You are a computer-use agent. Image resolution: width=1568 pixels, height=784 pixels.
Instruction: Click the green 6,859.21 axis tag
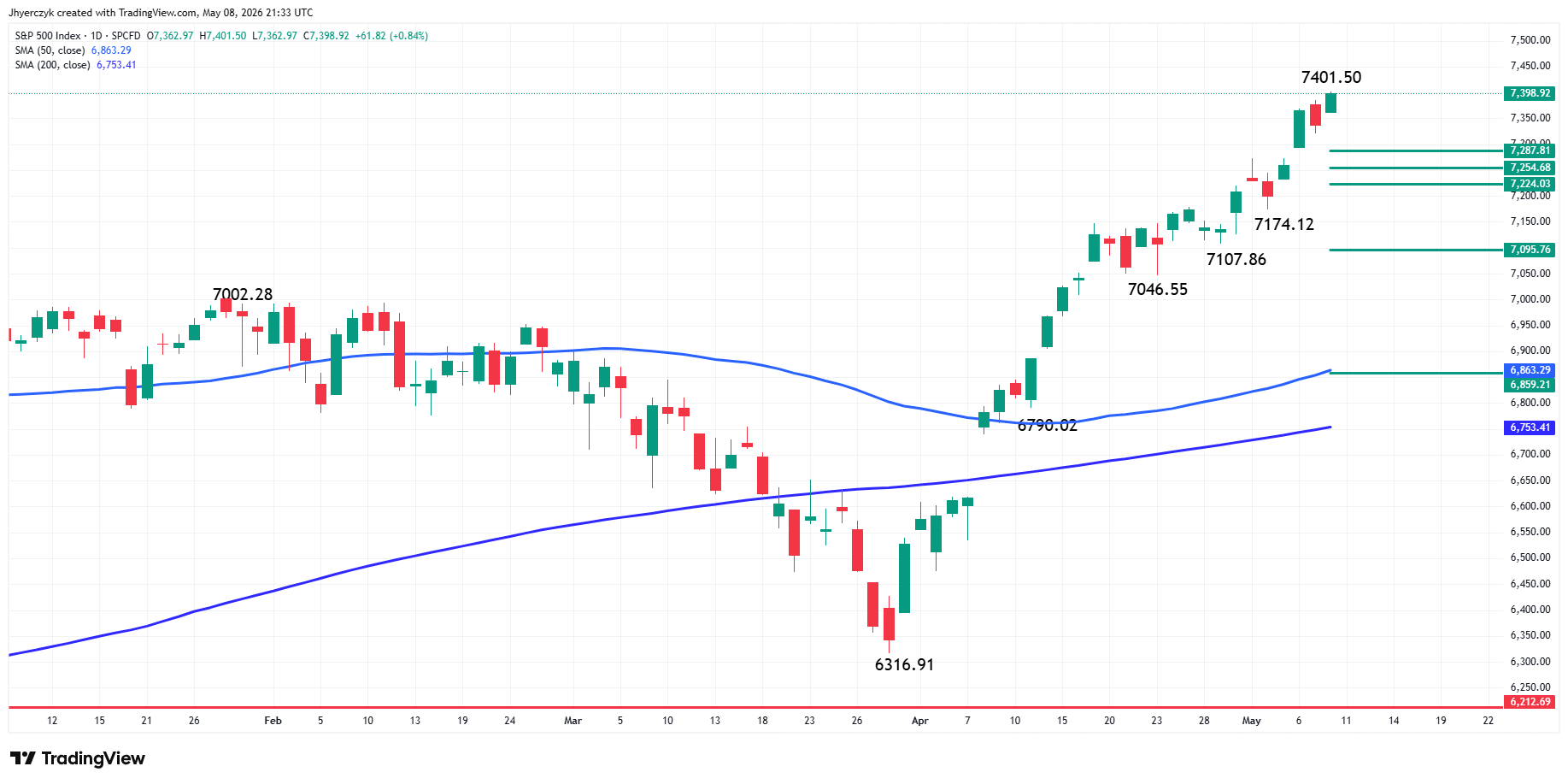(1530, 384)
